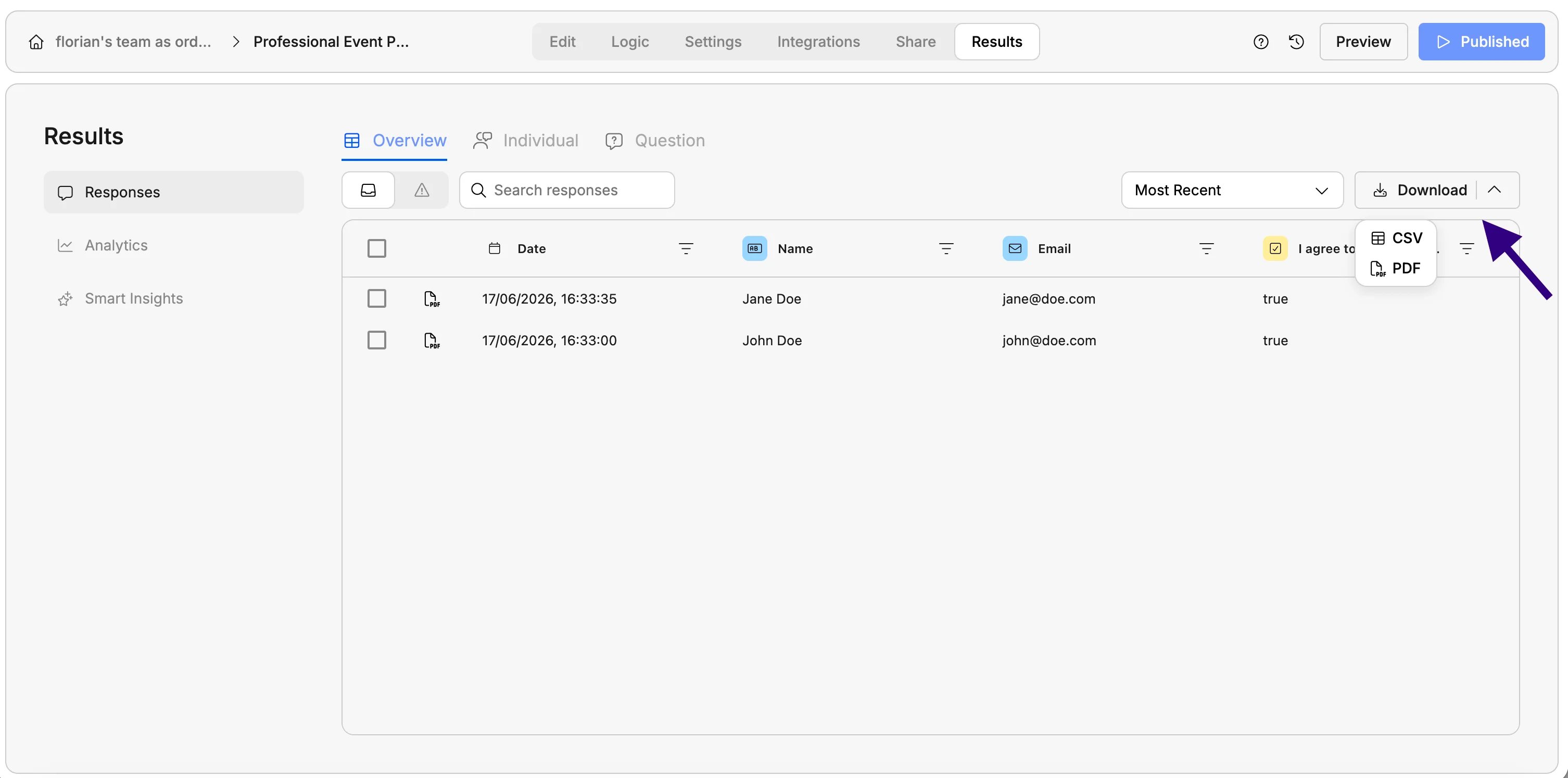Filter the Name column
The width and height of the screenshot is (1568, 778).
(946, 248)
